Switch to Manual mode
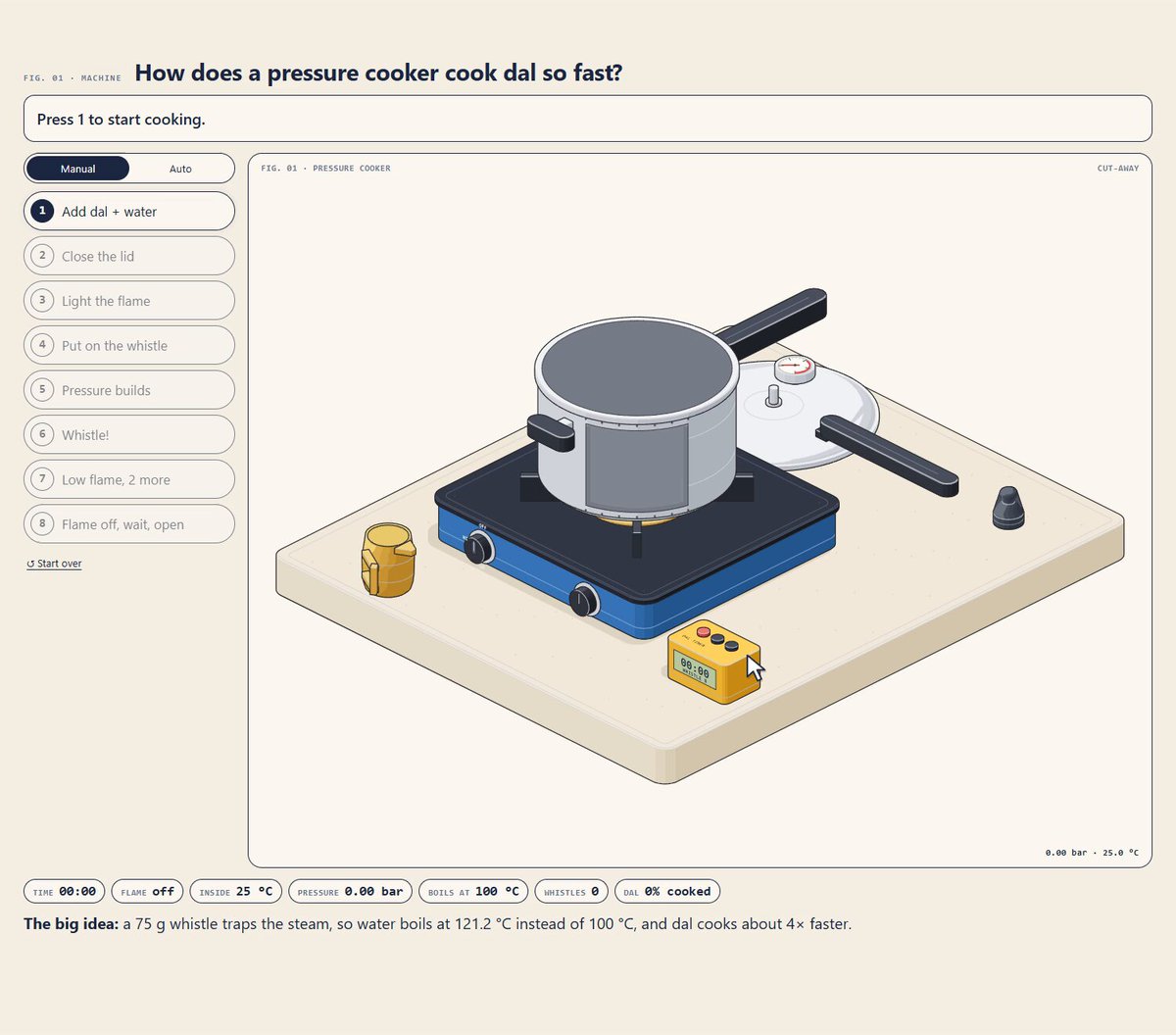1176x1035 pixels. click(x=77, y=169)
